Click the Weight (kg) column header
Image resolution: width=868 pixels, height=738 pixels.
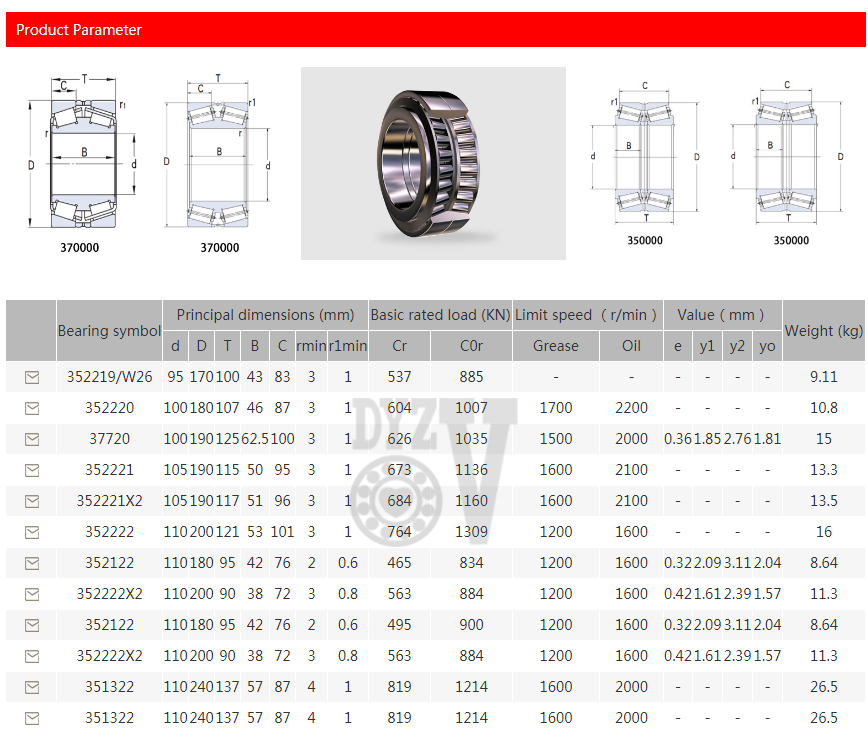click(x=823, y=331)
